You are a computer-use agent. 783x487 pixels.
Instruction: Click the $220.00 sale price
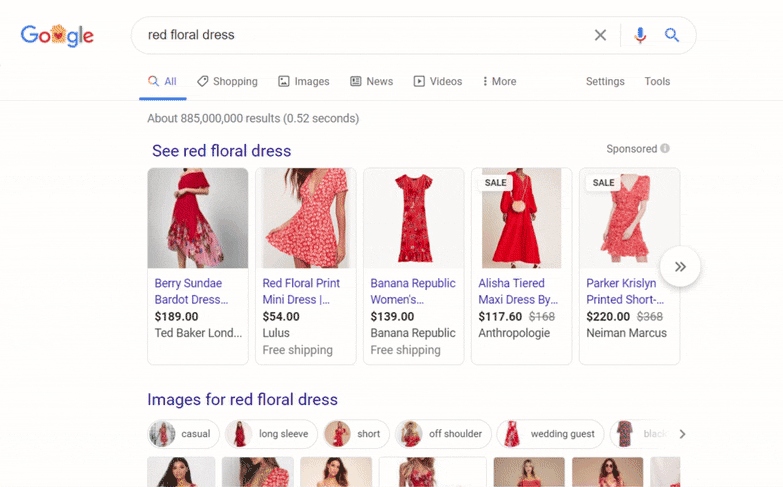[x=608, y=317]
